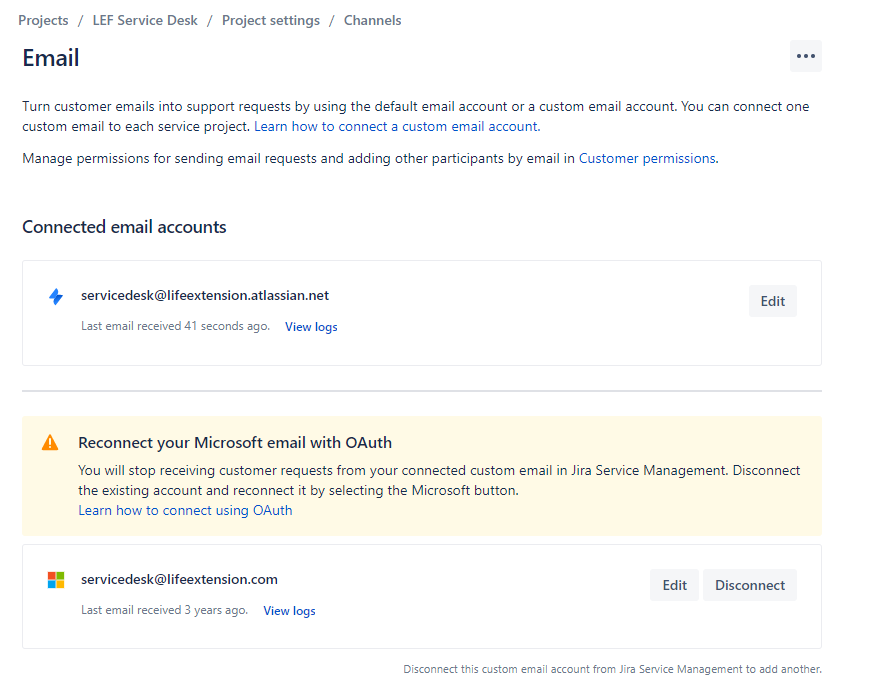This screenshot has width=887, height=695.
Task: Click 'Disconnect this custom email account' footer link
Action: click(613, 668)
